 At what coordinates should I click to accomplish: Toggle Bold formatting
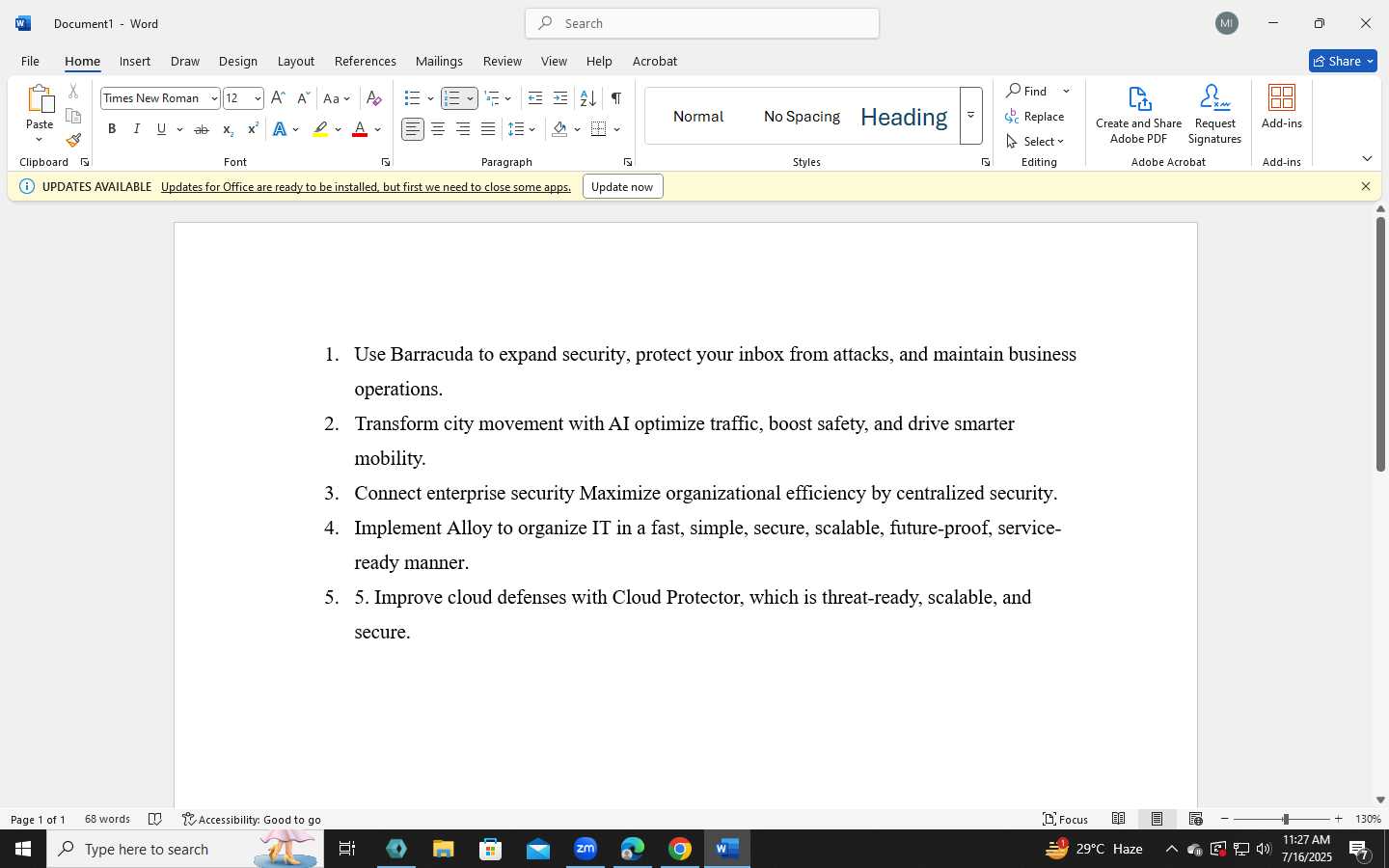(x=112, y=129)
